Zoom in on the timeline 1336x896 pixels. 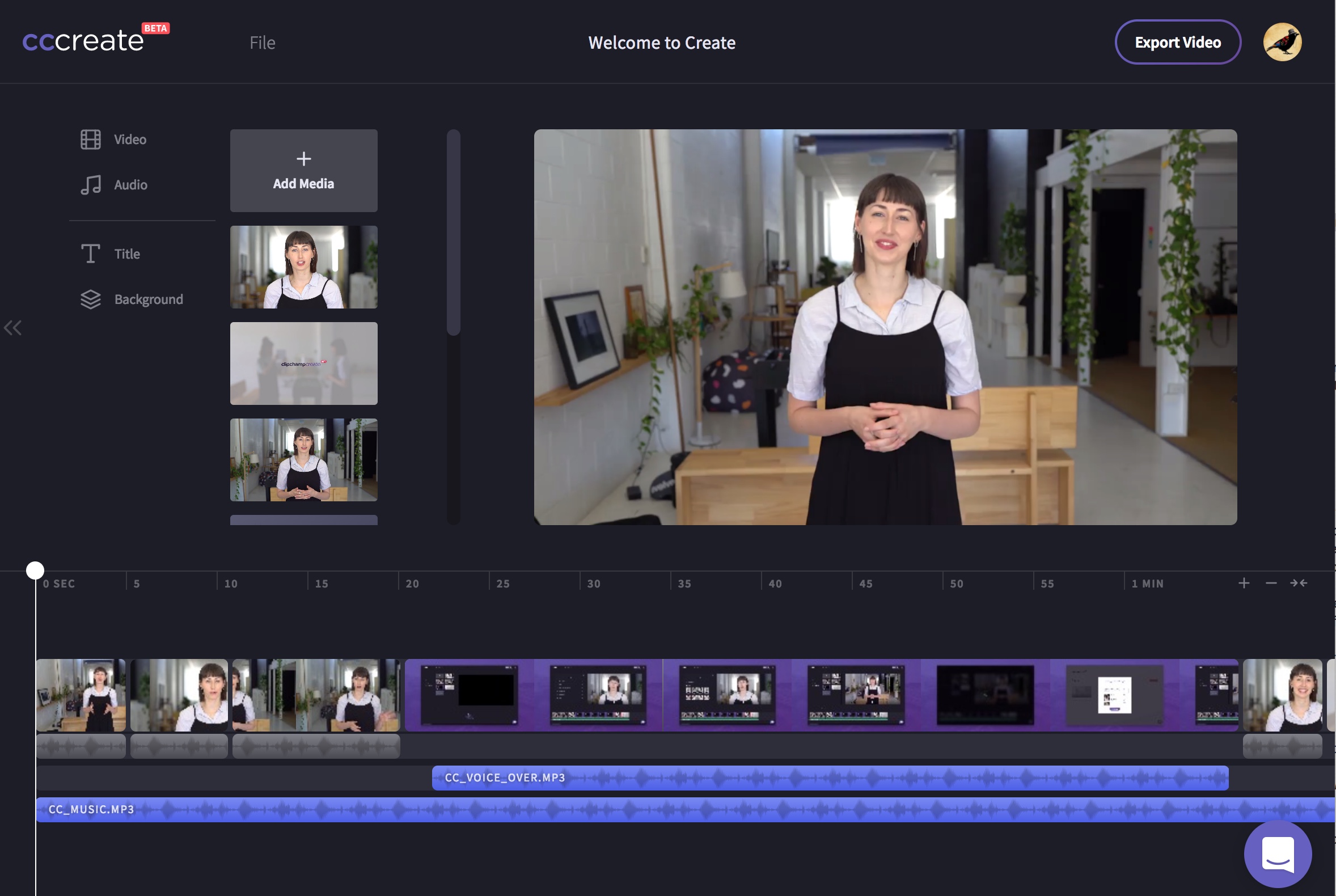point(1244,583)
